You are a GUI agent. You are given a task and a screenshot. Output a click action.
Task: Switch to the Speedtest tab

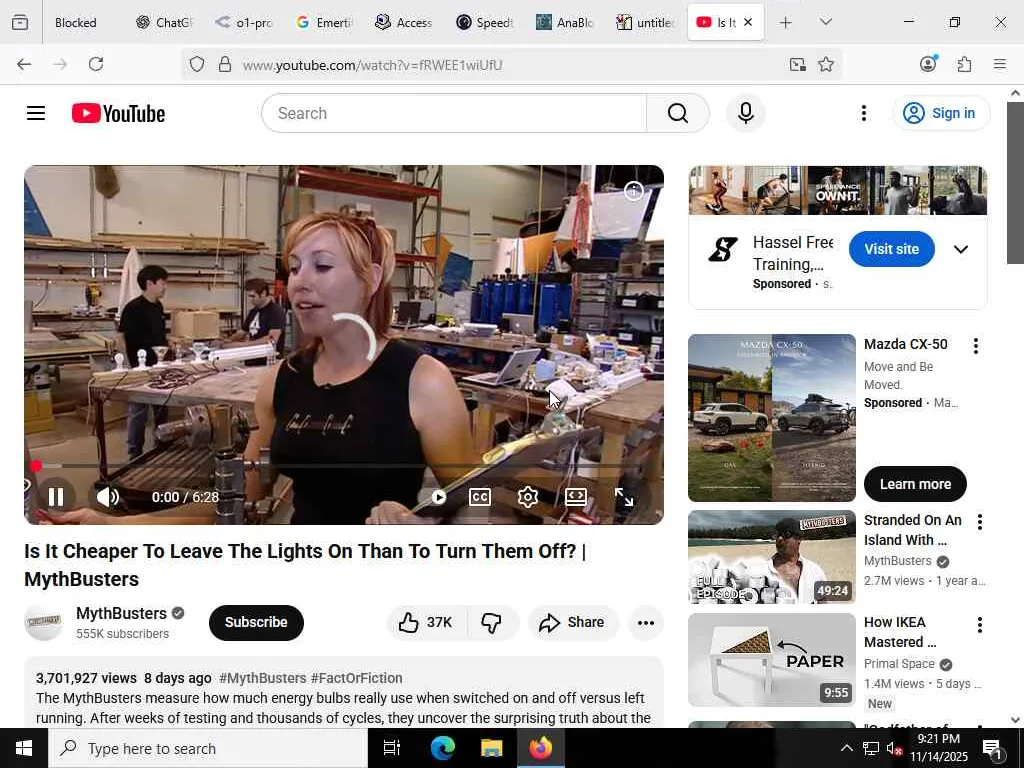click(x=485, y=22)
